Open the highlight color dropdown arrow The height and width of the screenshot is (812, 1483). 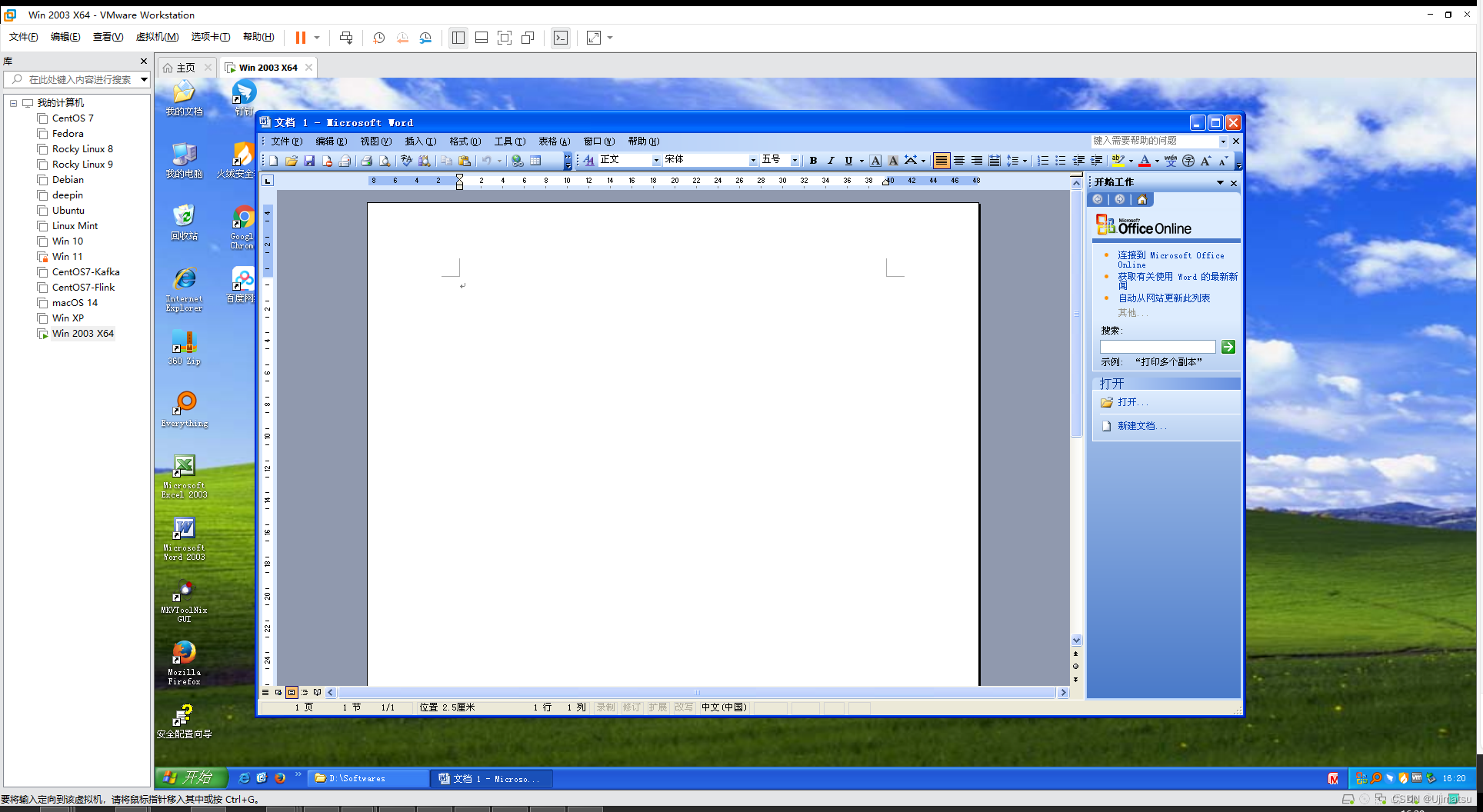(1131, 161)
